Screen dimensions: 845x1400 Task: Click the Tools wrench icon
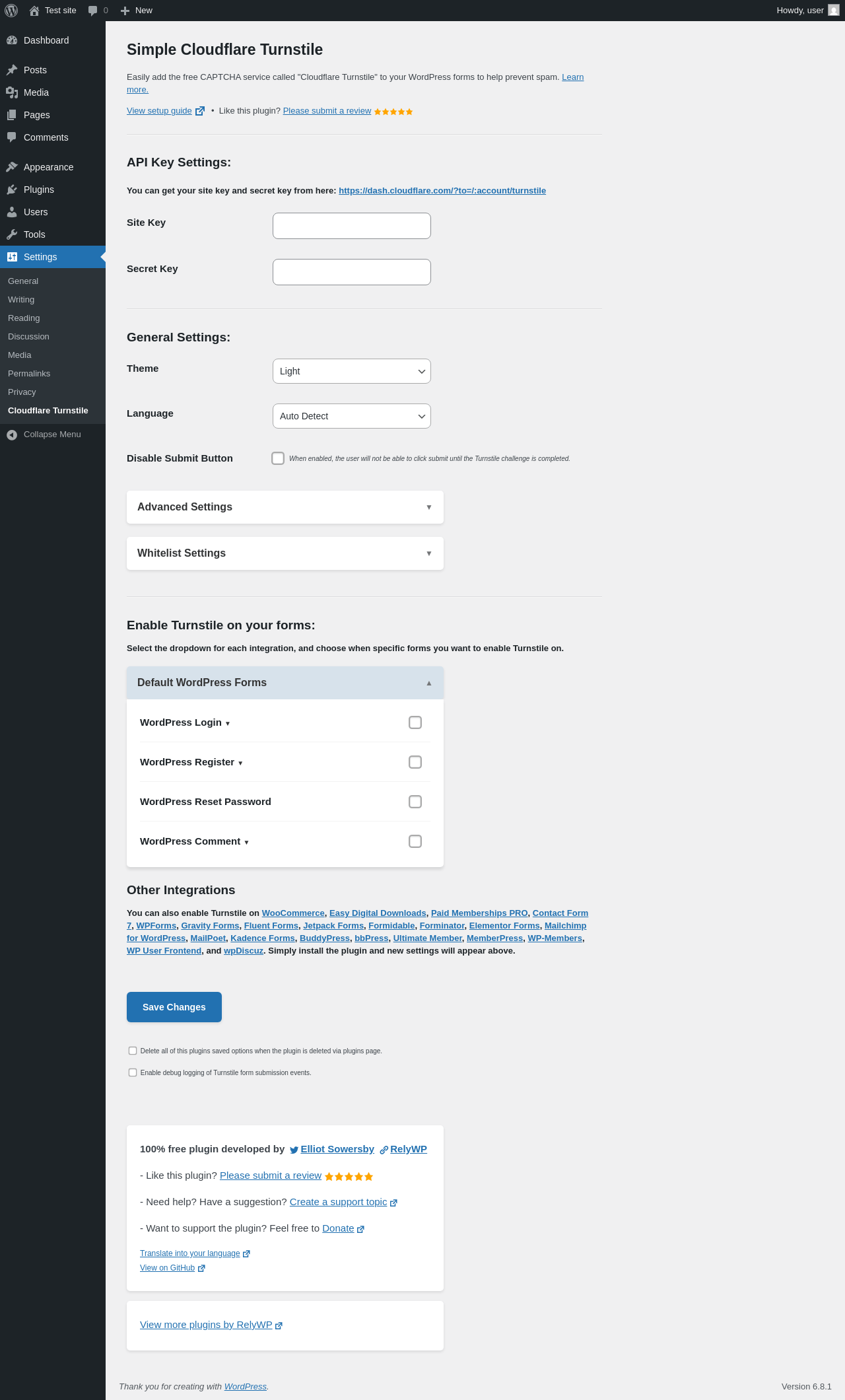[x=12, y=234]
